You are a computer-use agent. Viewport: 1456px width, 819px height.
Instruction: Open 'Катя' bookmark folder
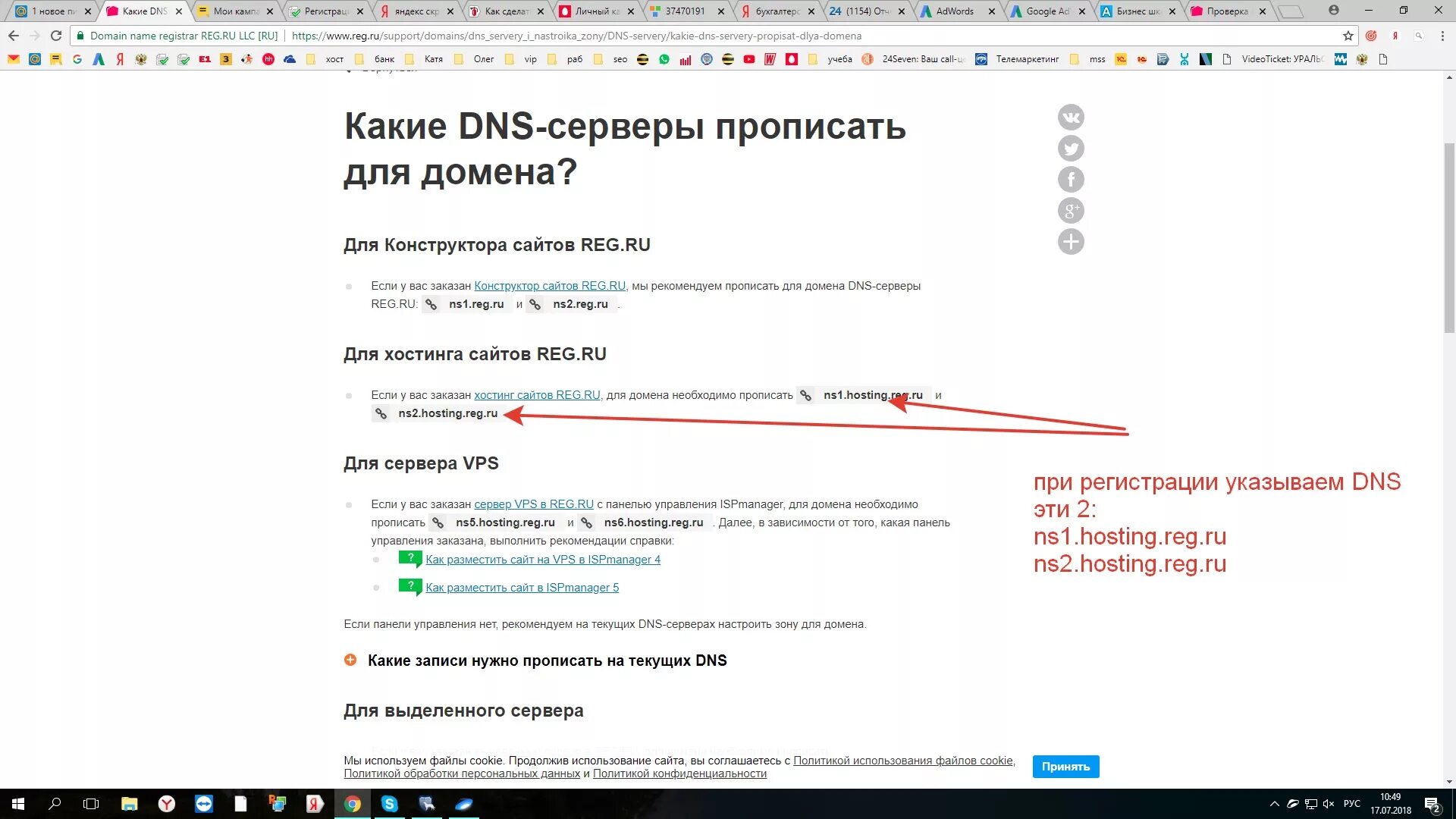425,59
